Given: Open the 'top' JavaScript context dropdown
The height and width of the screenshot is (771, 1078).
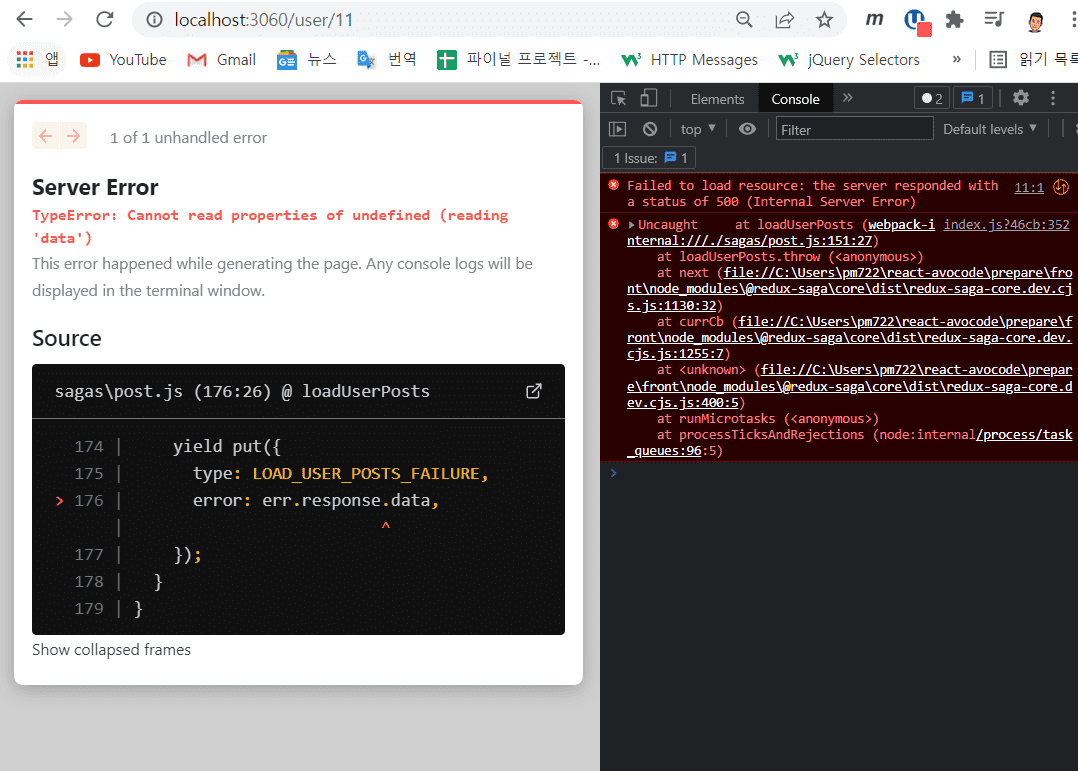Looking at the screenshot, I should tap(698, 129).
